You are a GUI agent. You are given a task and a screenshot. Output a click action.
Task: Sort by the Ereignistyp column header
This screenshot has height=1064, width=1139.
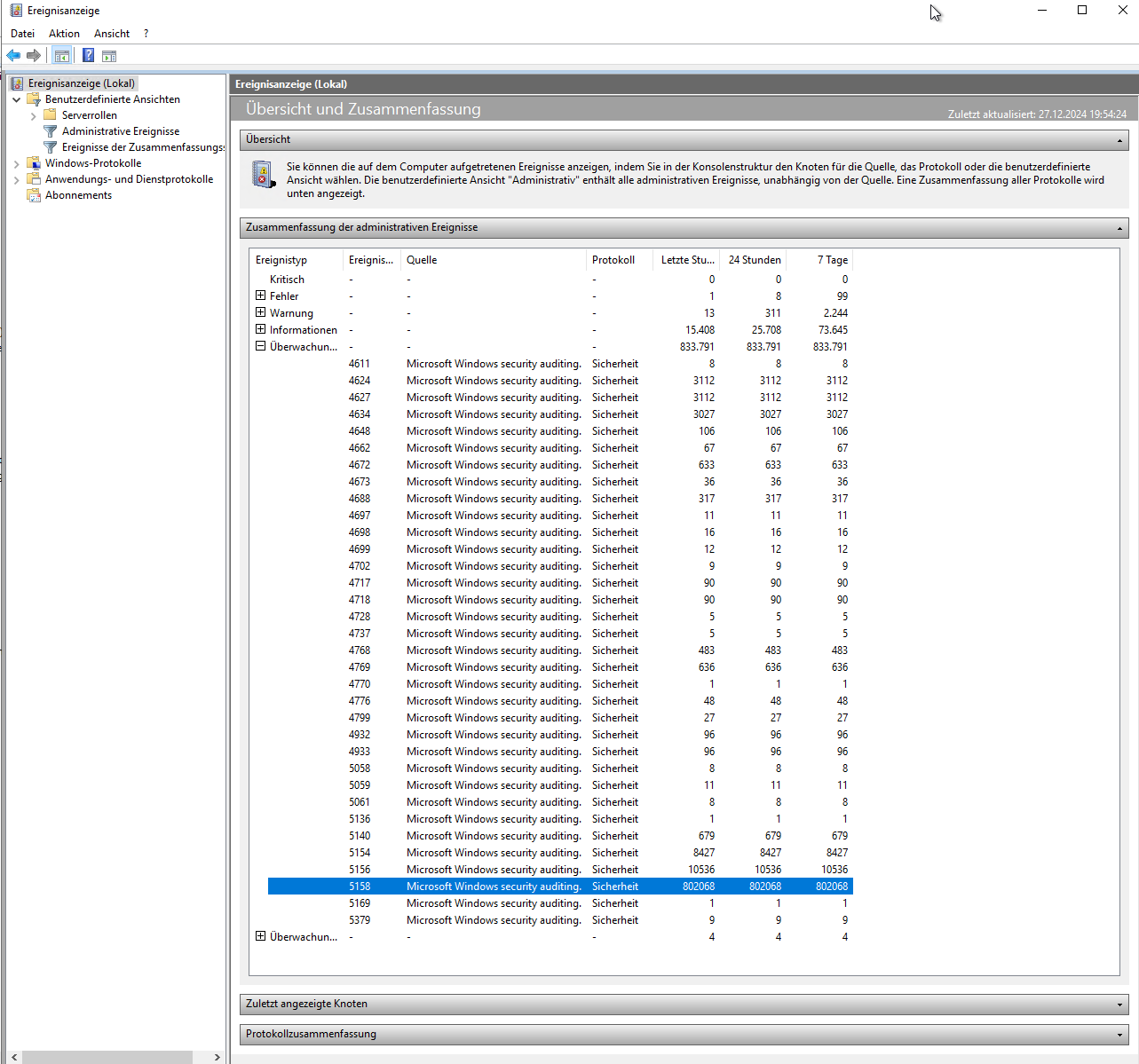click(297, 260)
